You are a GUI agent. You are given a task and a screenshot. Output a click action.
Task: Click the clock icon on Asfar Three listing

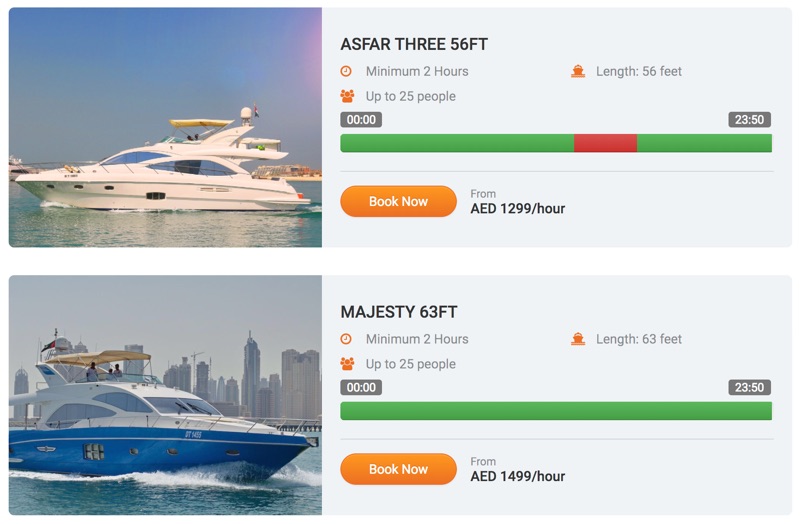[x=346, y=71]
